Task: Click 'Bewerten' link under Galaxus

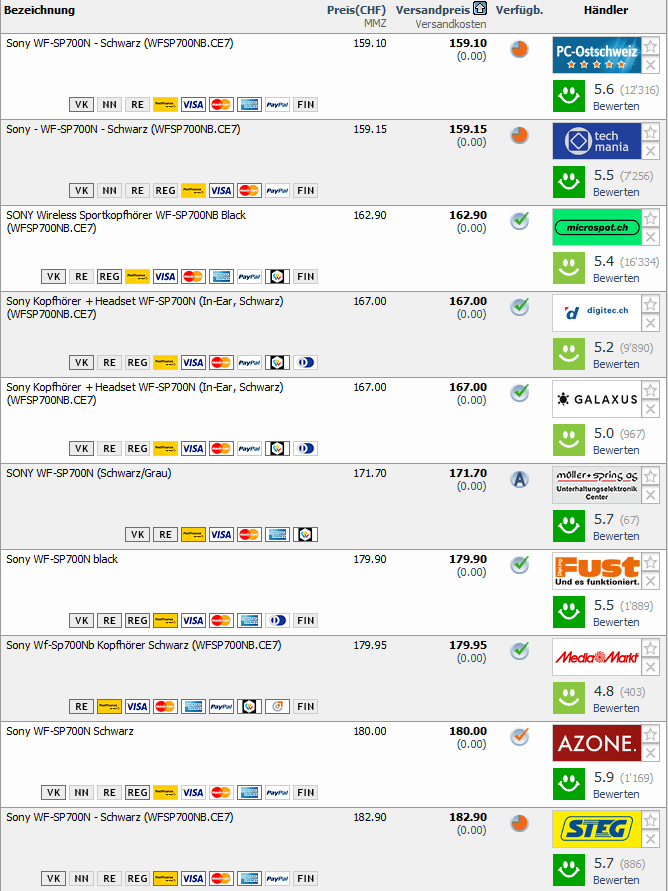Action: tap(616, 450)
